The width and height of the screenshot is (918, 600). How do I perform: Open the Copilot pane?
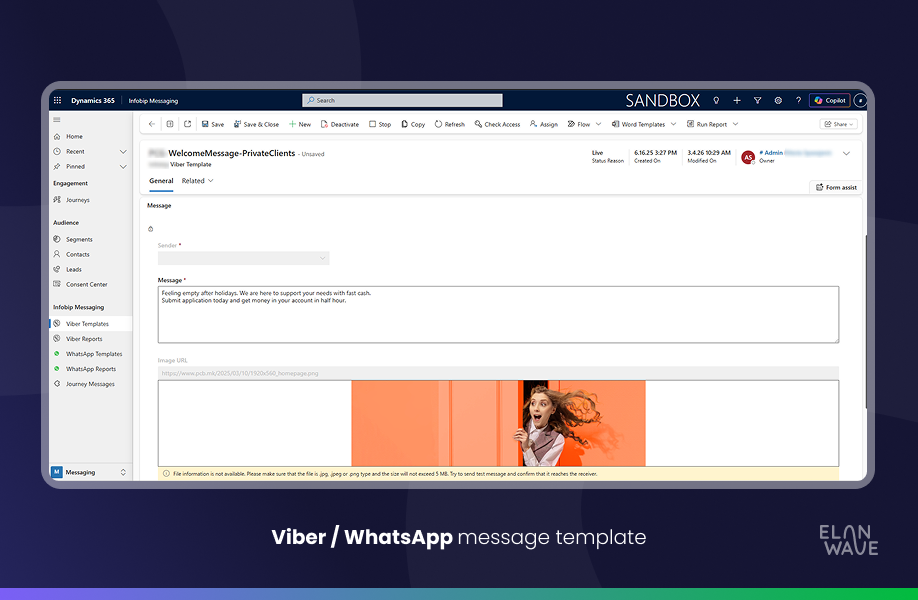[830, 100]
